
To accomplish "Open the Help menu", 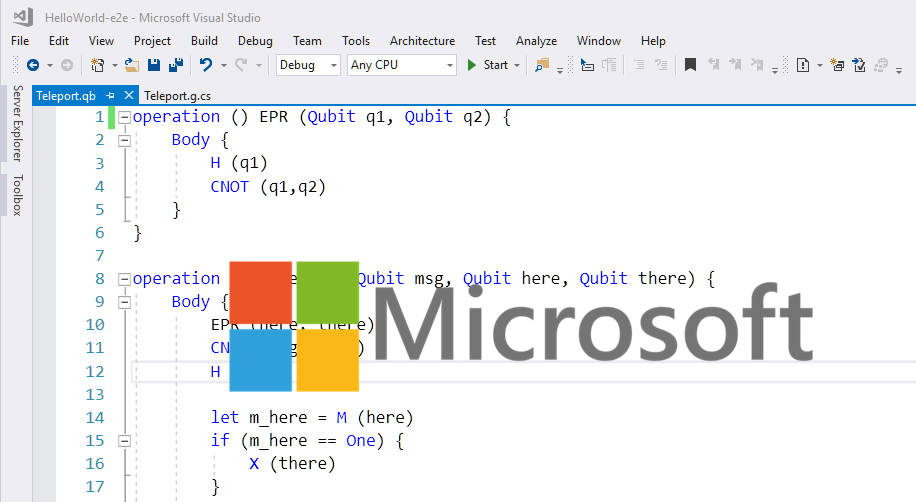I will 653,41.
